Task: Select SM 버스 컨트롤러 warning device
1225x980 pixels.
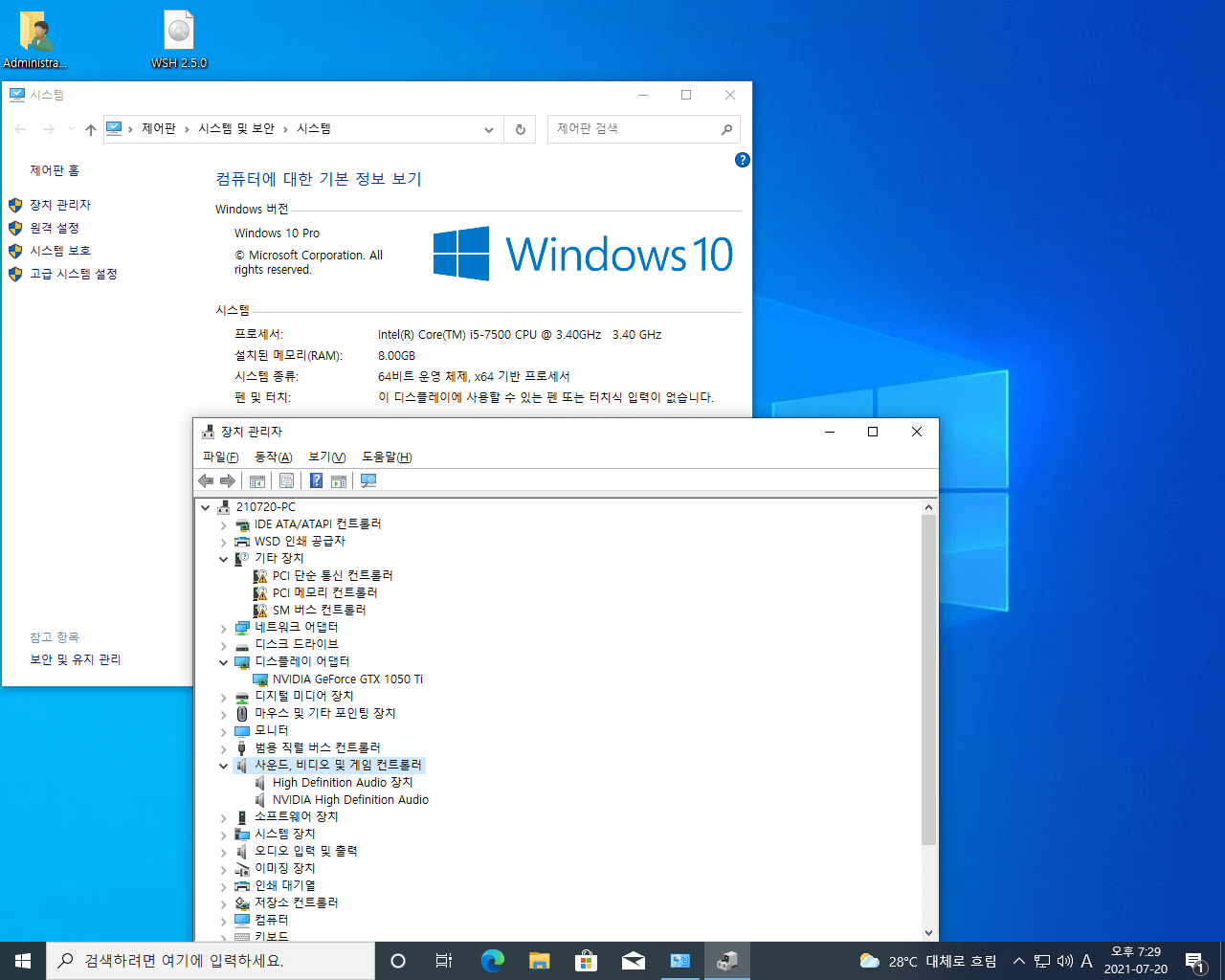Action: 310,611
